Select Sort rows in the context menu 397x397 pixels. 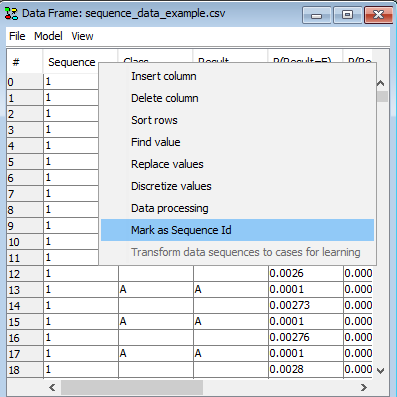point(237,120)
